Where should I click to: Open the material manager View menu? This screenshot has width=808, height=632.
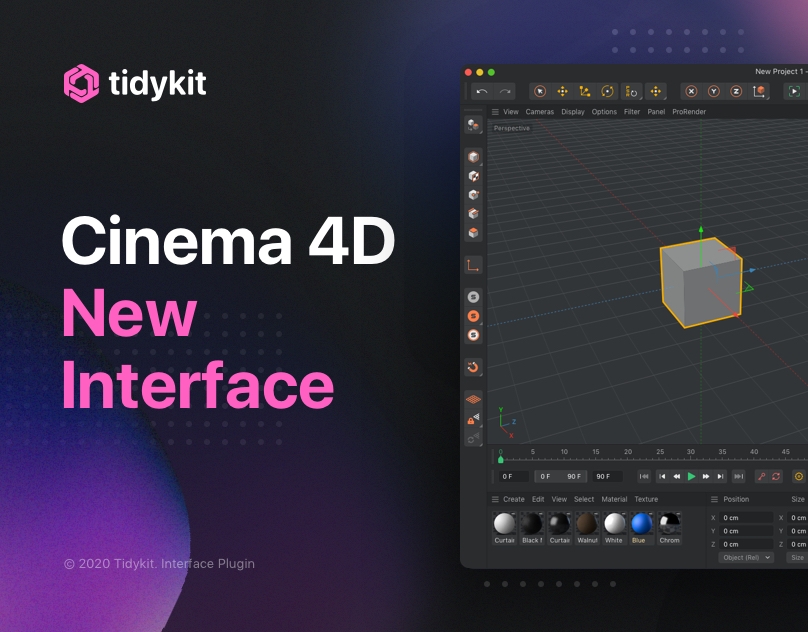(x=559, y=500)
